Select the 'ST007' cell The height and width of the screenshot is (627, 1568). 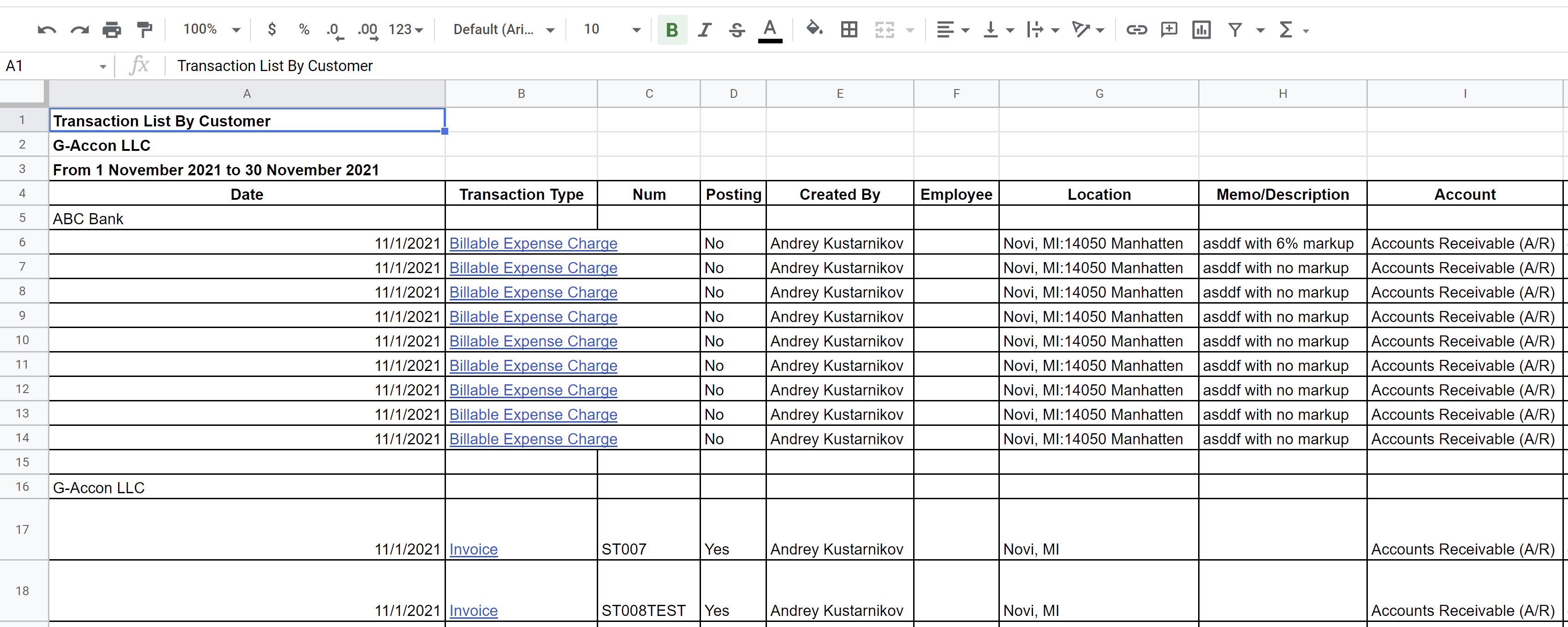(649, 530)
